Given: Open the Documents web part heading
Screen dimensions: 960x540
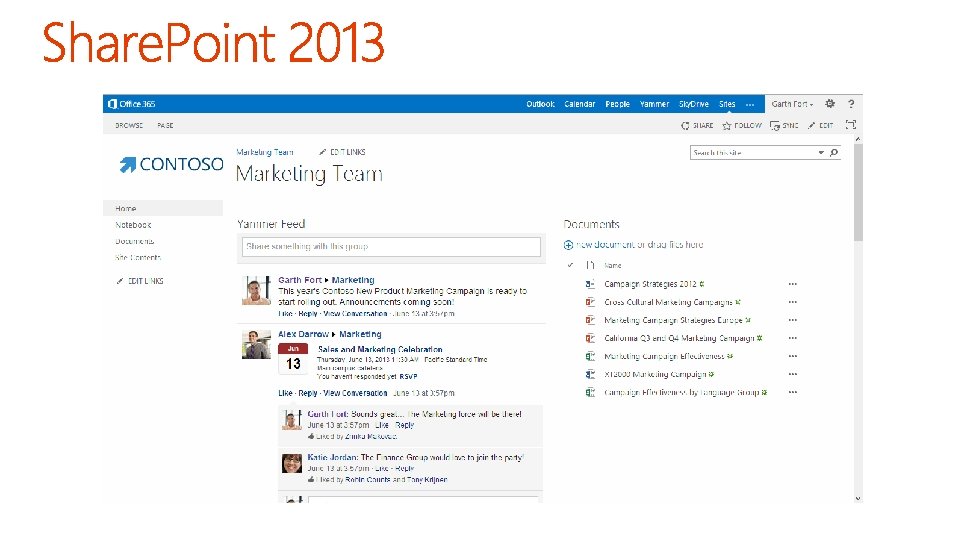Looking at the screenshot, I should pos(591,224).
